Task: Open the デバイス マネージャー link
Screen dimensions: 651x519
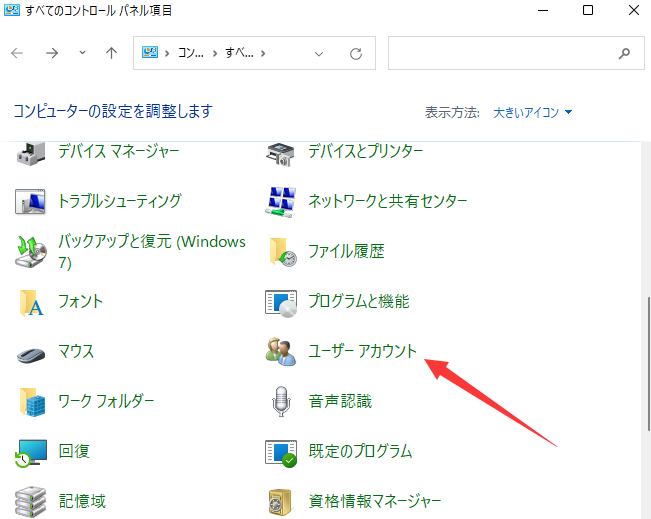Action: click(x=119, y=151)
